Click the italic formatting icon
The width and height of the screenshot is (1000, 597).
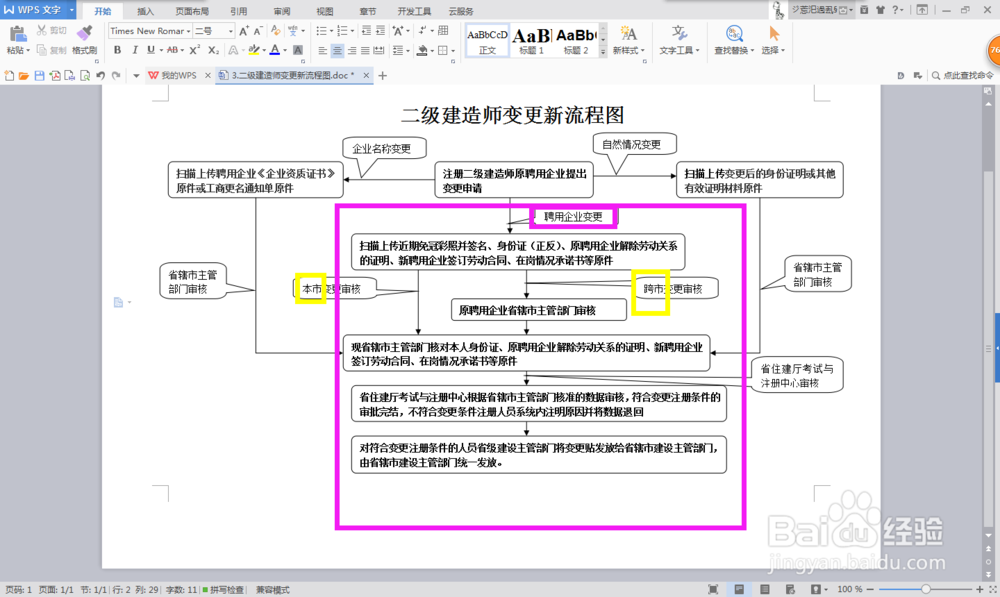134,50
